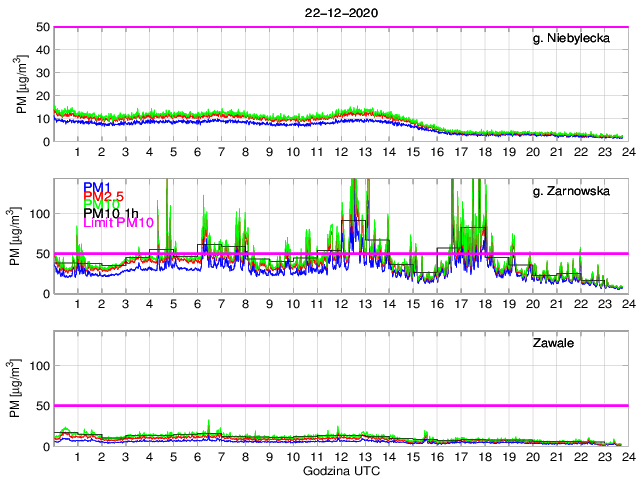Click the red PM2.5 legend entry
The width and height of the screenshot is (640, 480).
[x=103, y=197]
